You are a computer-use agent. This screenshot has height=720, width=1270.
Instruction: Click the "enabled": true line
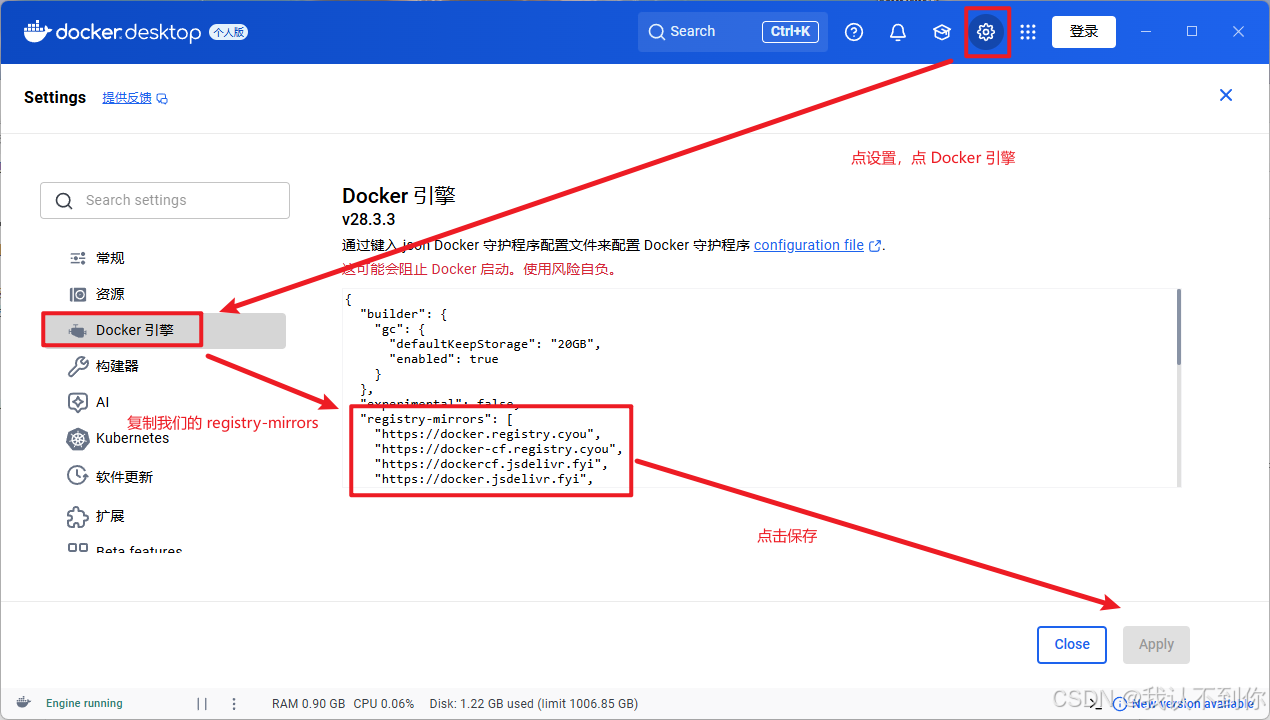point(443,359)
